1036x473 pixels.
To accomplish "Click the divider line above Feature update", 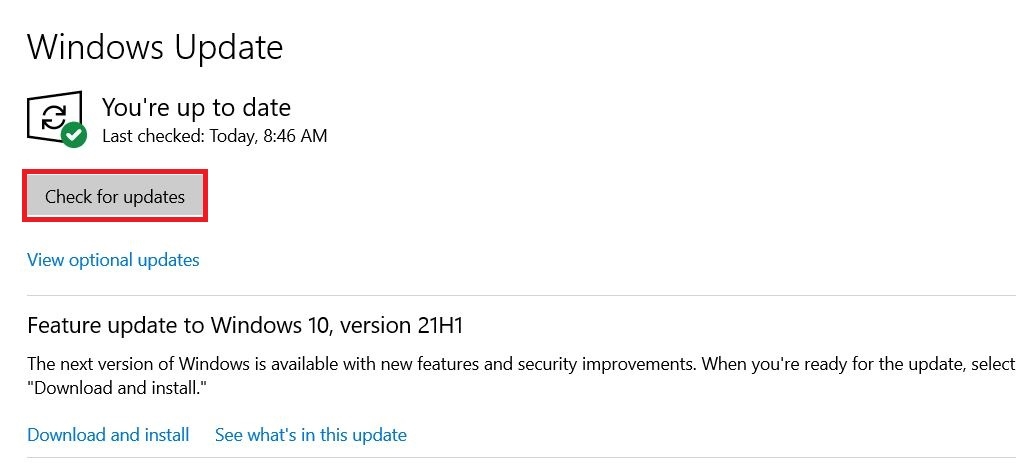I will click(520, 295).
